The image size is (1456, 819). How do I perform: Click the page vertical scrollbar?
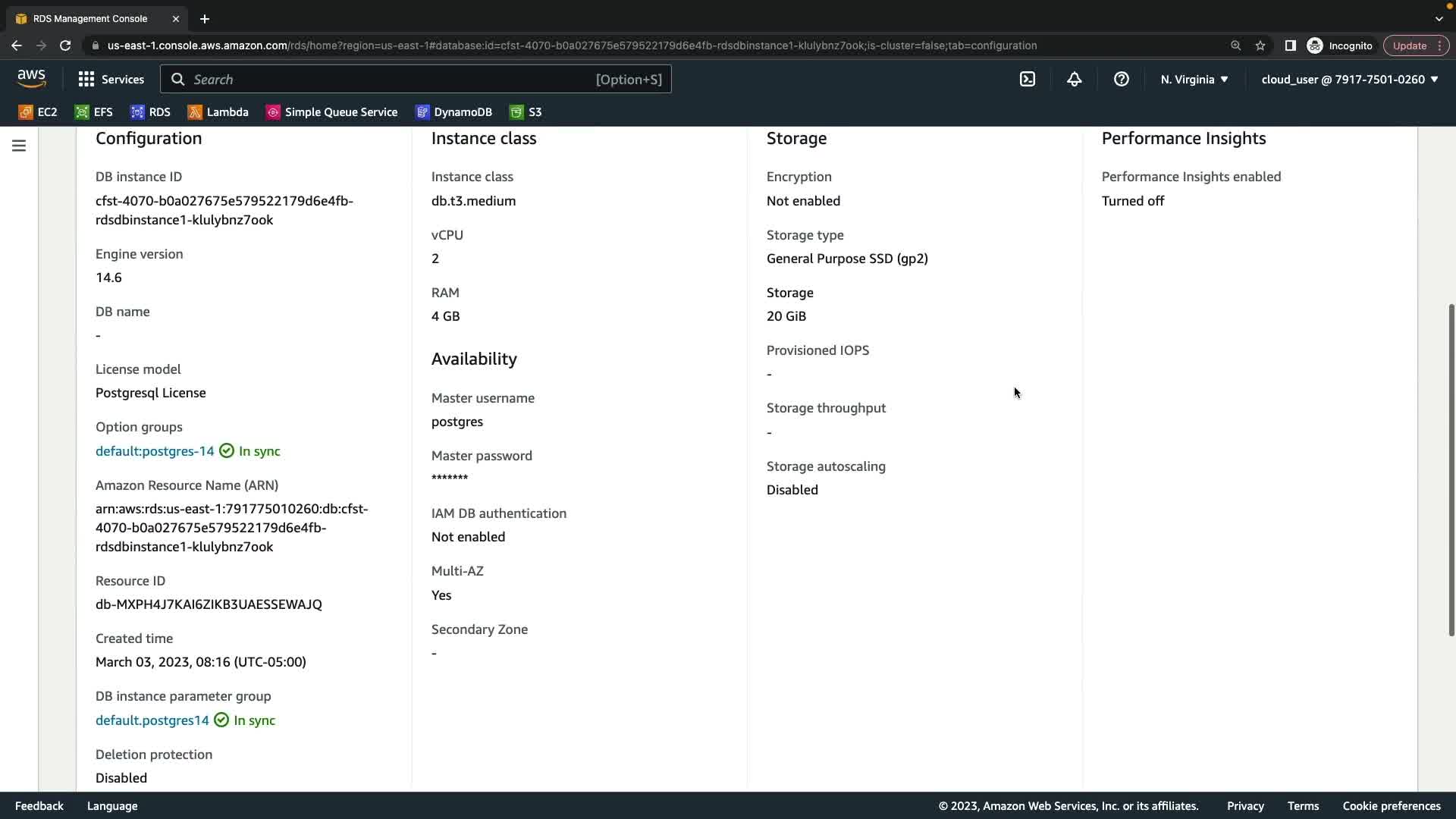[1451, 470]
